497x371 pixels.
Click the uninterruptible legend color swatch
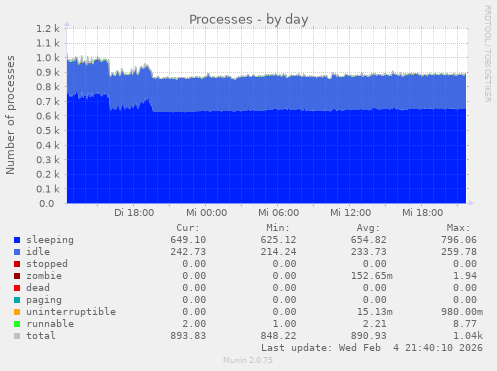click(x=17, y=312)
